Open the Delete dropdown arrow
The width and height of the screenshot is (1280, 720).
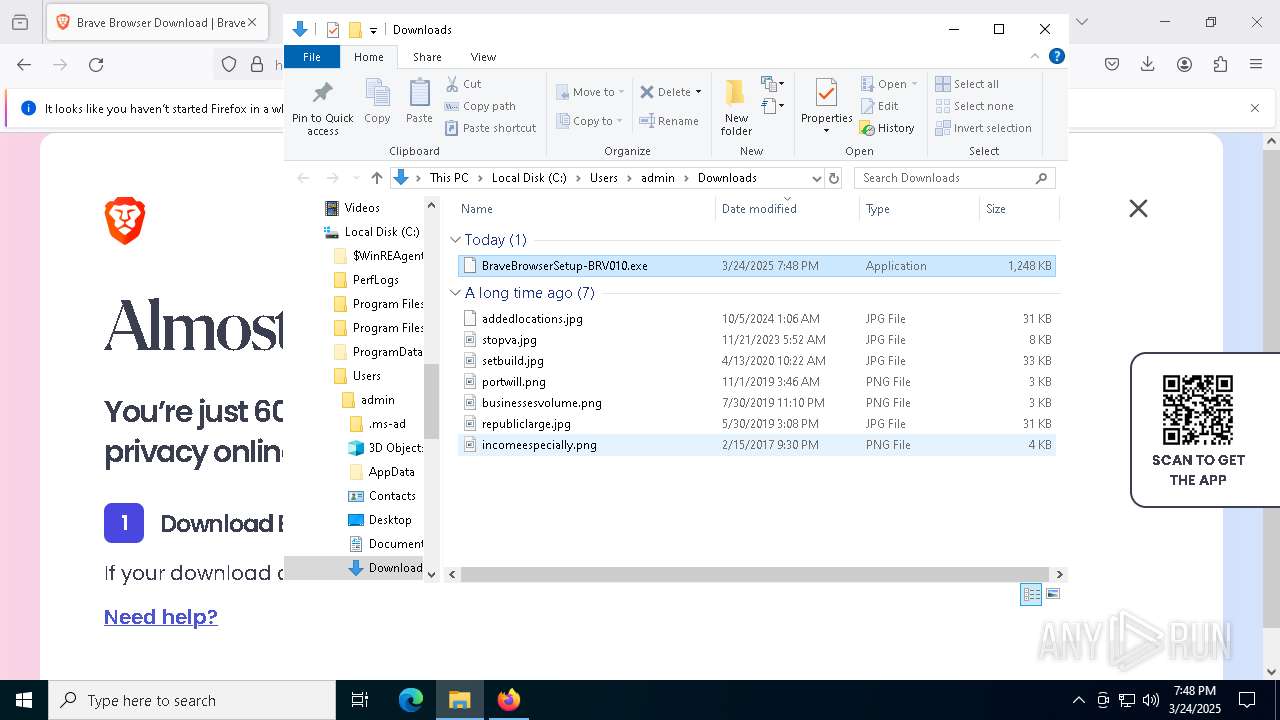(698, 92)
